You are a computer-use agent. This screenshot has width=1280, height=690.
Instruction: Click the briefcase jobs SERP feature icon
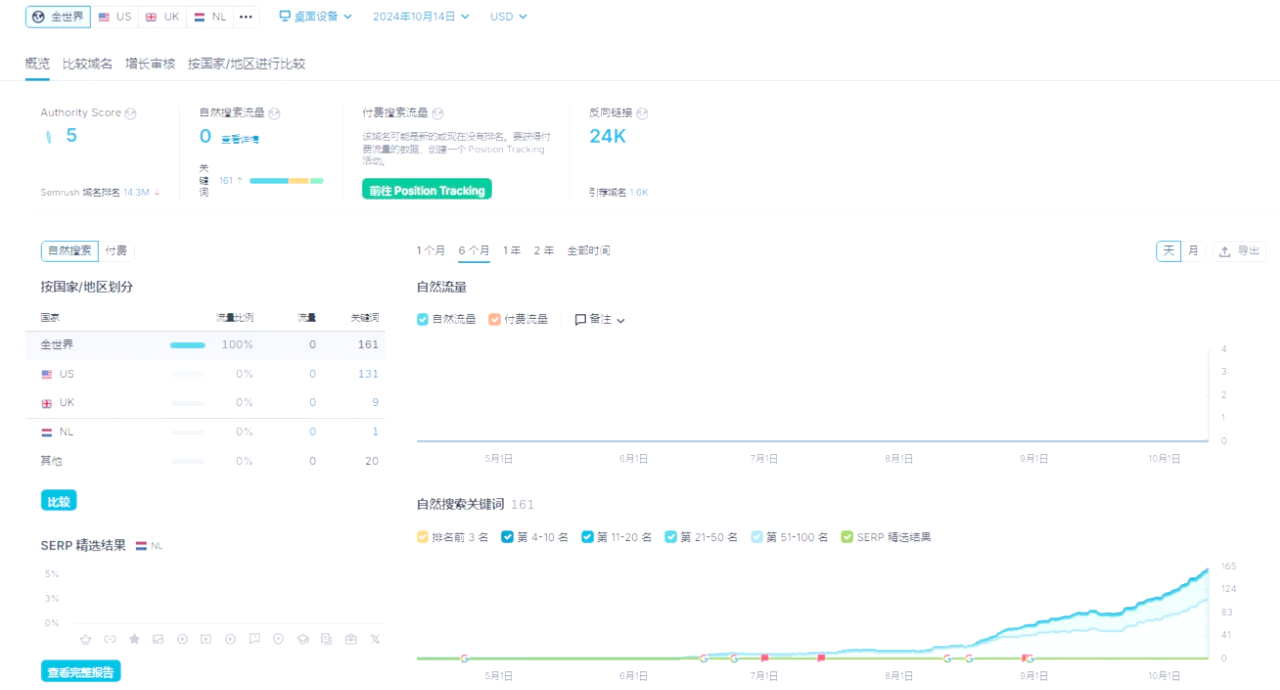[351, 639]
